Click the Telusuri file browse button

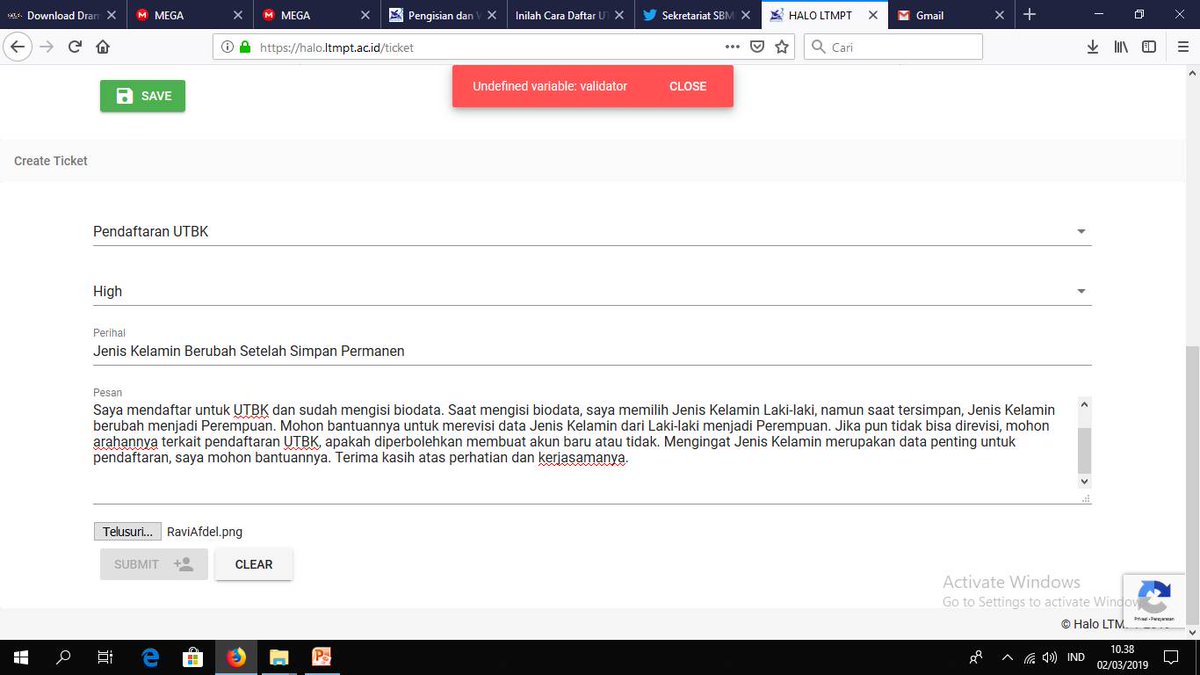click(128, 532)
